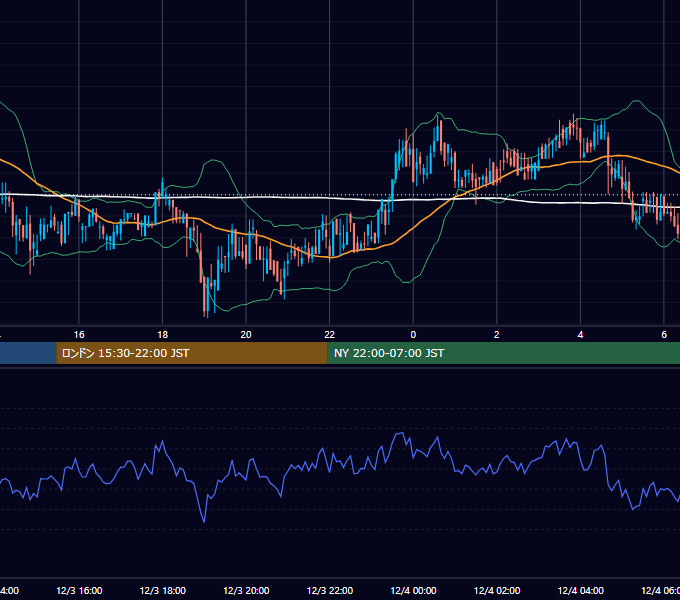Click the 2 hour label on upper axis

[x=497, y=335]
